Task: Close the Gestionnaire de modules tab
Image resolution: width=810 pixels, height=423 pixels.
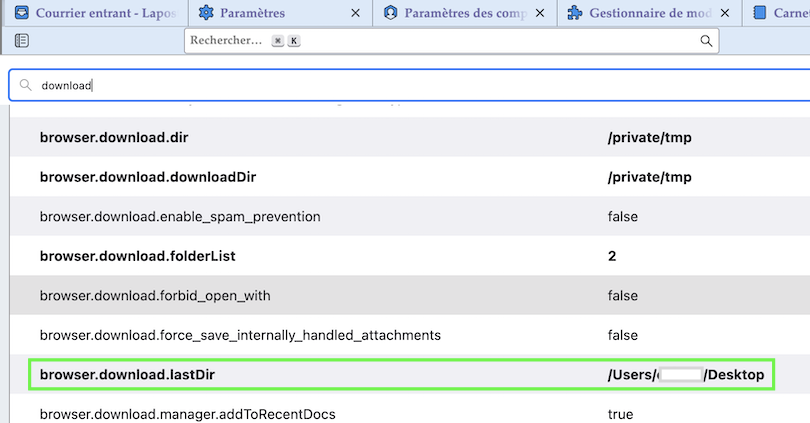Action: (x=725, y=13)
